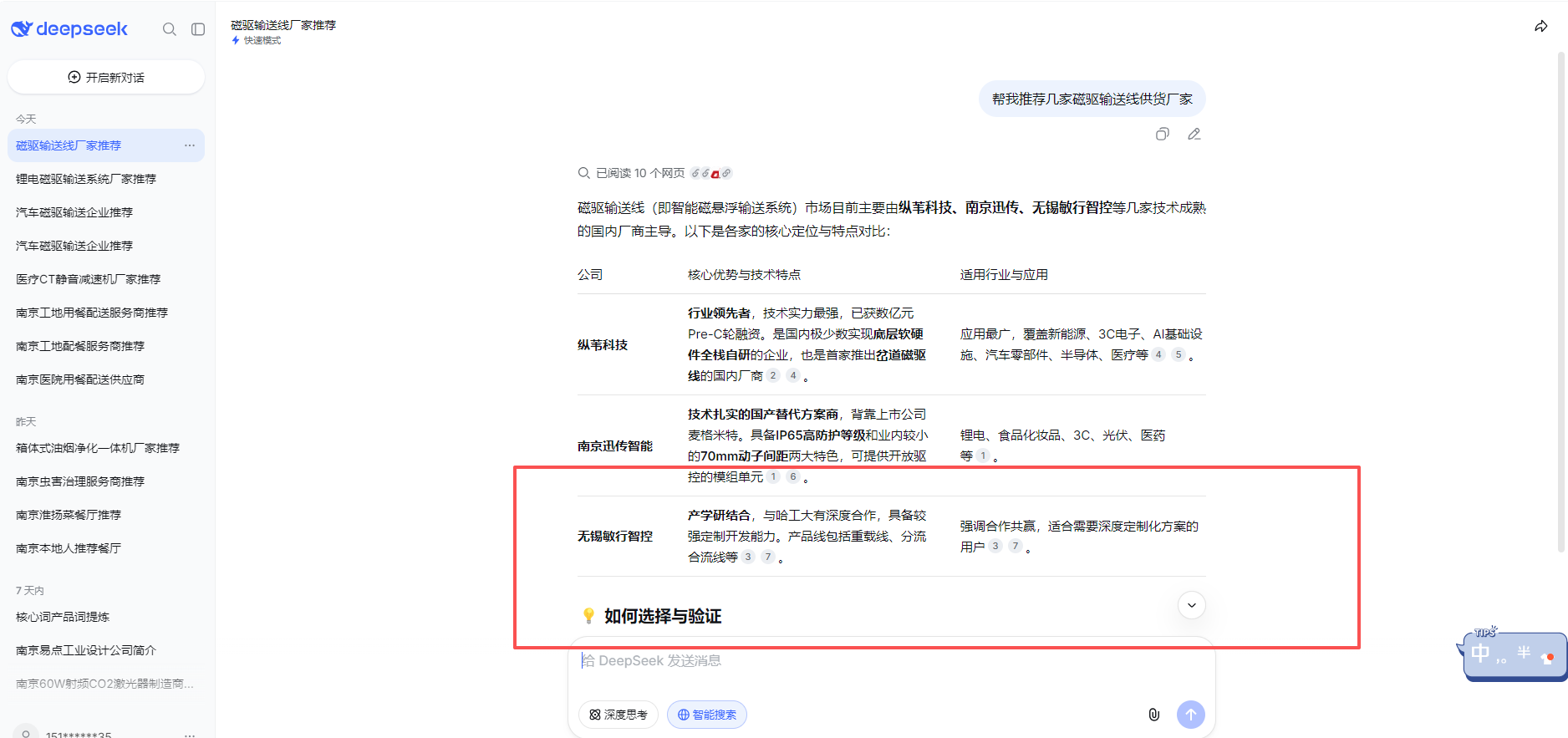The height and width of the screenshot is (738, 1568).
Task: Click the IME punctuation mode icon
Action: 1502,659
